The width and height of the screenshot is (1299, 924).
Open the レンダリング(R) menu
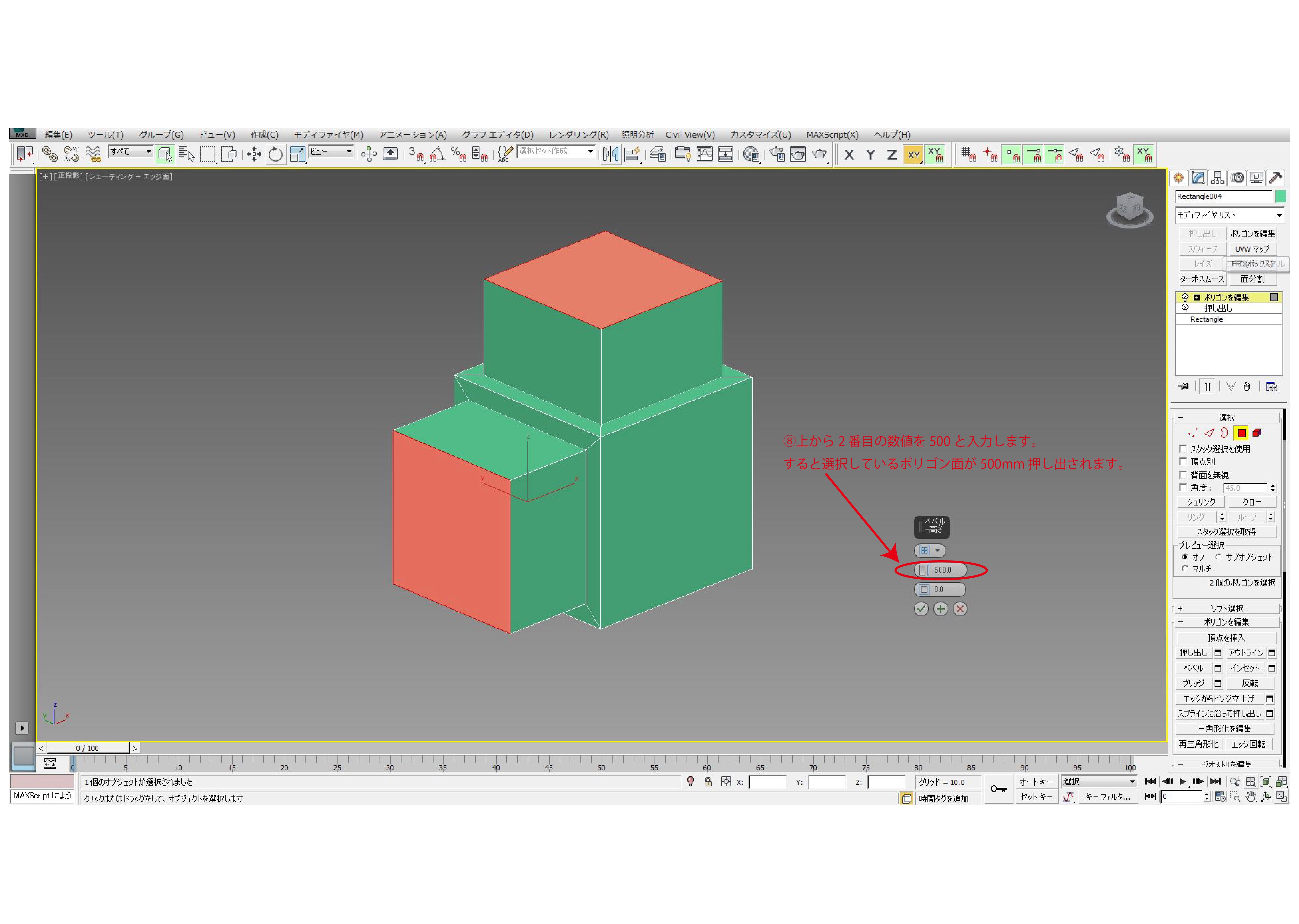(578, 135)
